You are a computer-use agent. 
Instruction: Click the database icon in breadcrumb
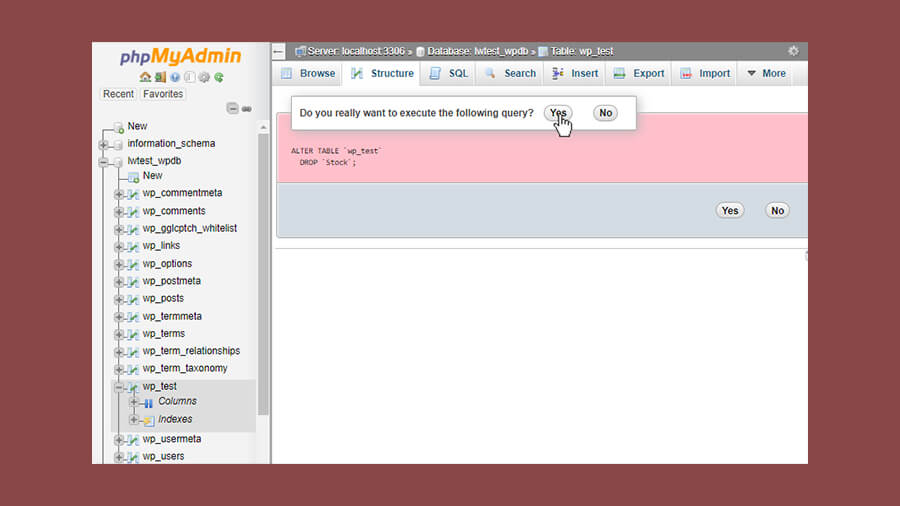coord(420,52)
